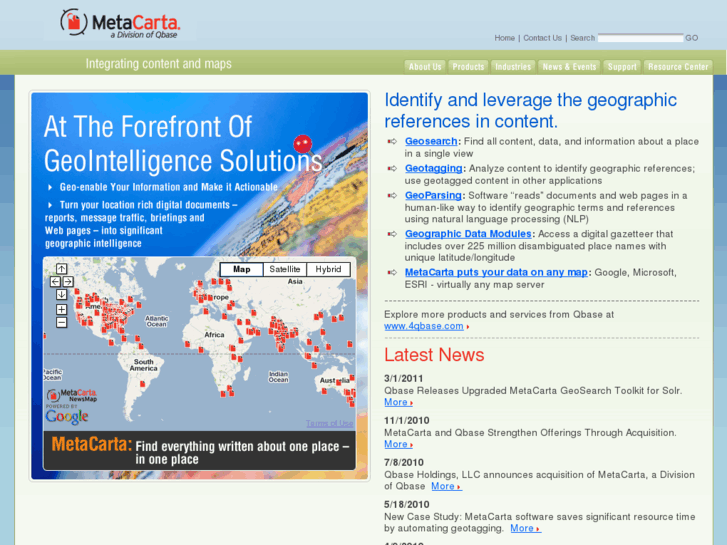
Task: Click the 'At The Forefront Of' banner heading
Action: 148,127
